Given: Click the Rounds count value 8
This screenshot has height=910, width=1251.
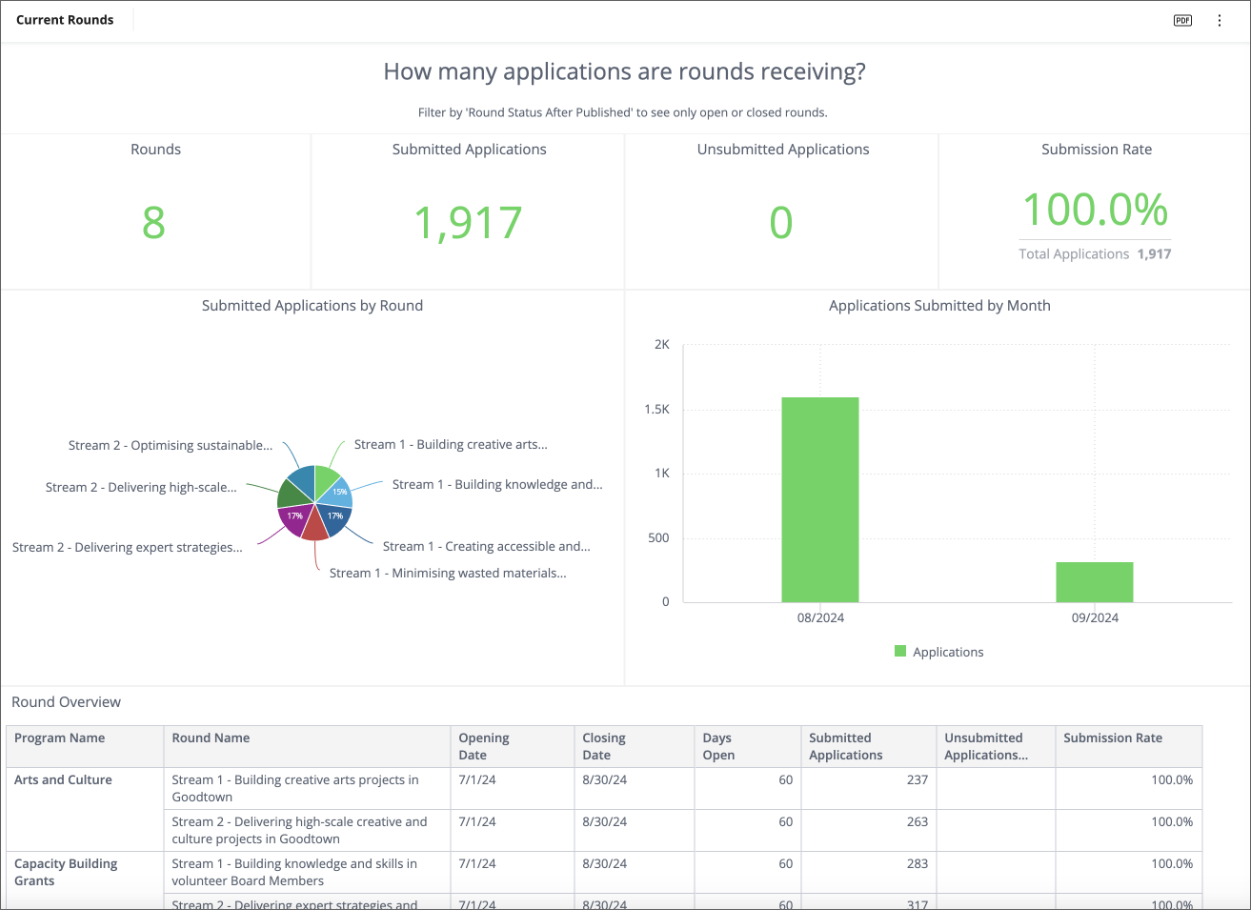Looking at the screenshot, I should coord(153,222).
